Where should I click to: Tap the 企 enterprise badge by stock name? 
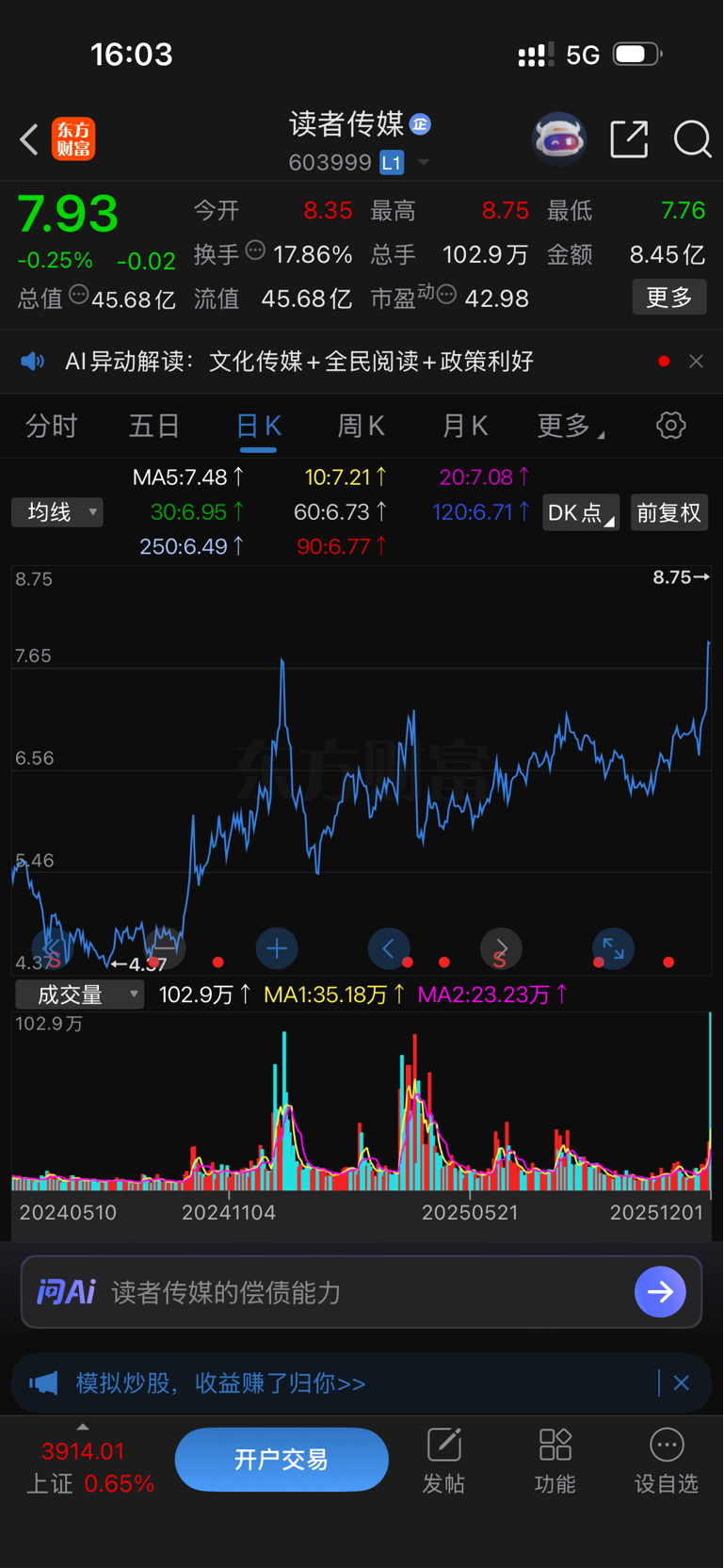(x=421, y=123)
